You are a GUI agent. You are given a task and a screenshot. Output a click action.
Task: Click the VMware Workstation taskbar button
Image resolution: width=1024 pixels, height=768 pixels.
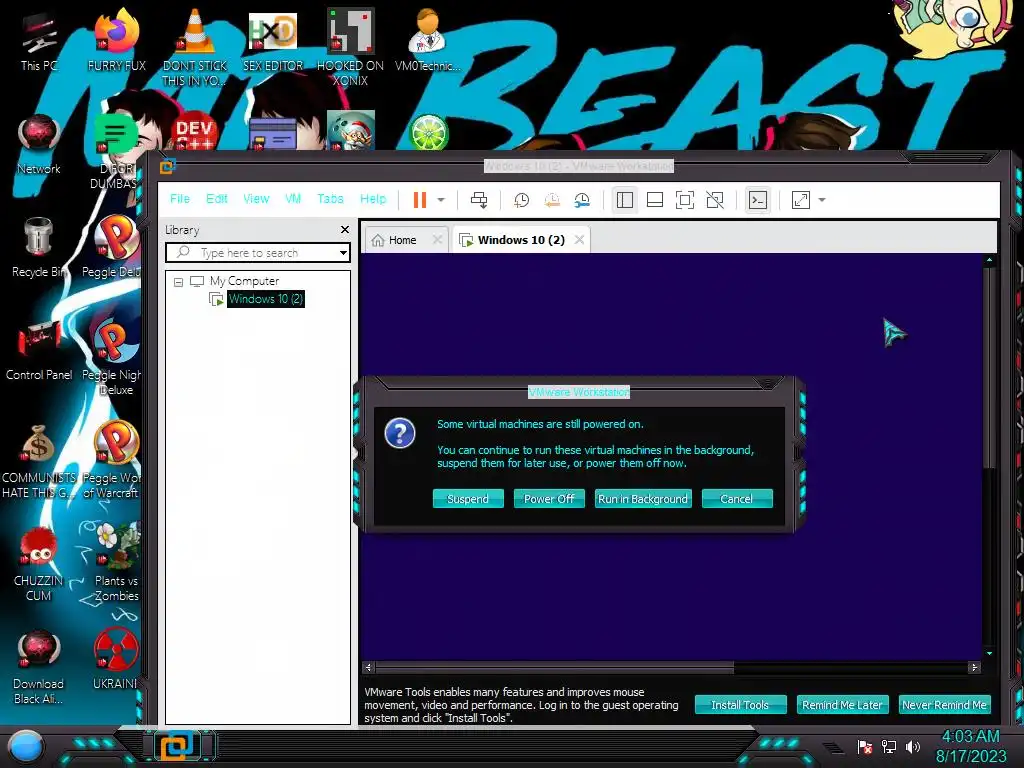(x=178, y=746)
